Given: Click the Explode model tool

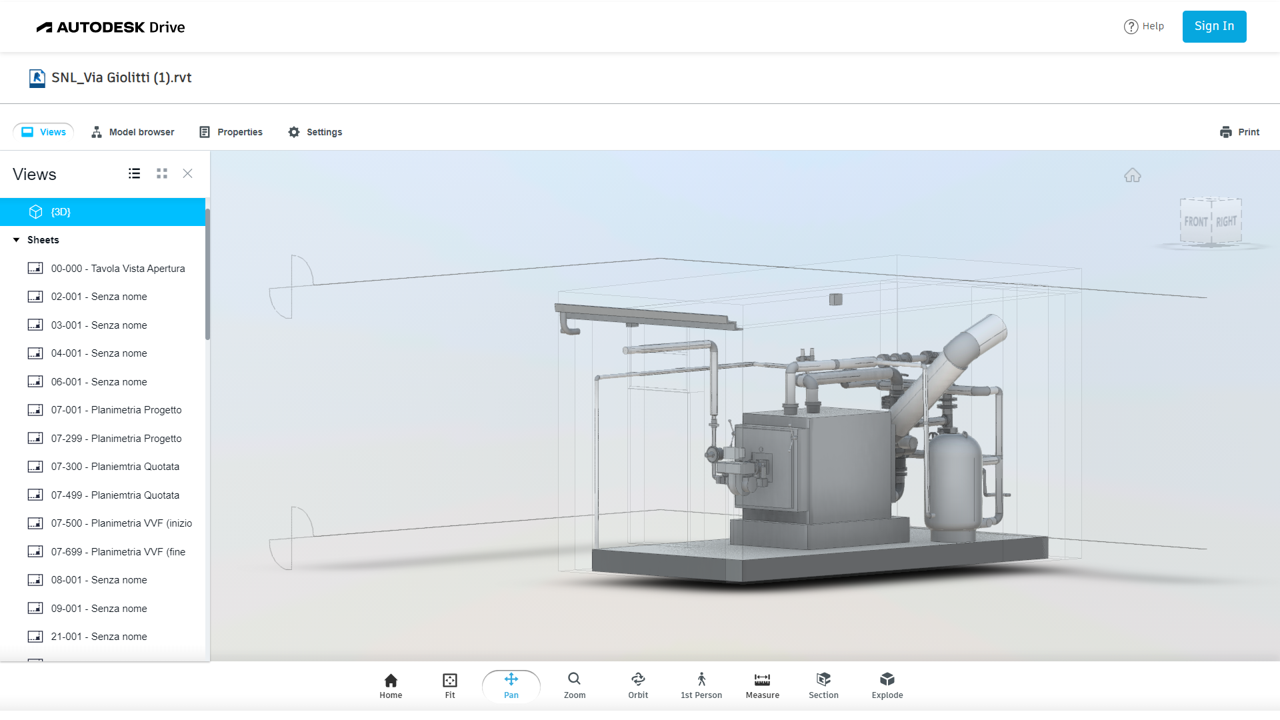Looking at the screenshot, I should click(x=887, y=685).
